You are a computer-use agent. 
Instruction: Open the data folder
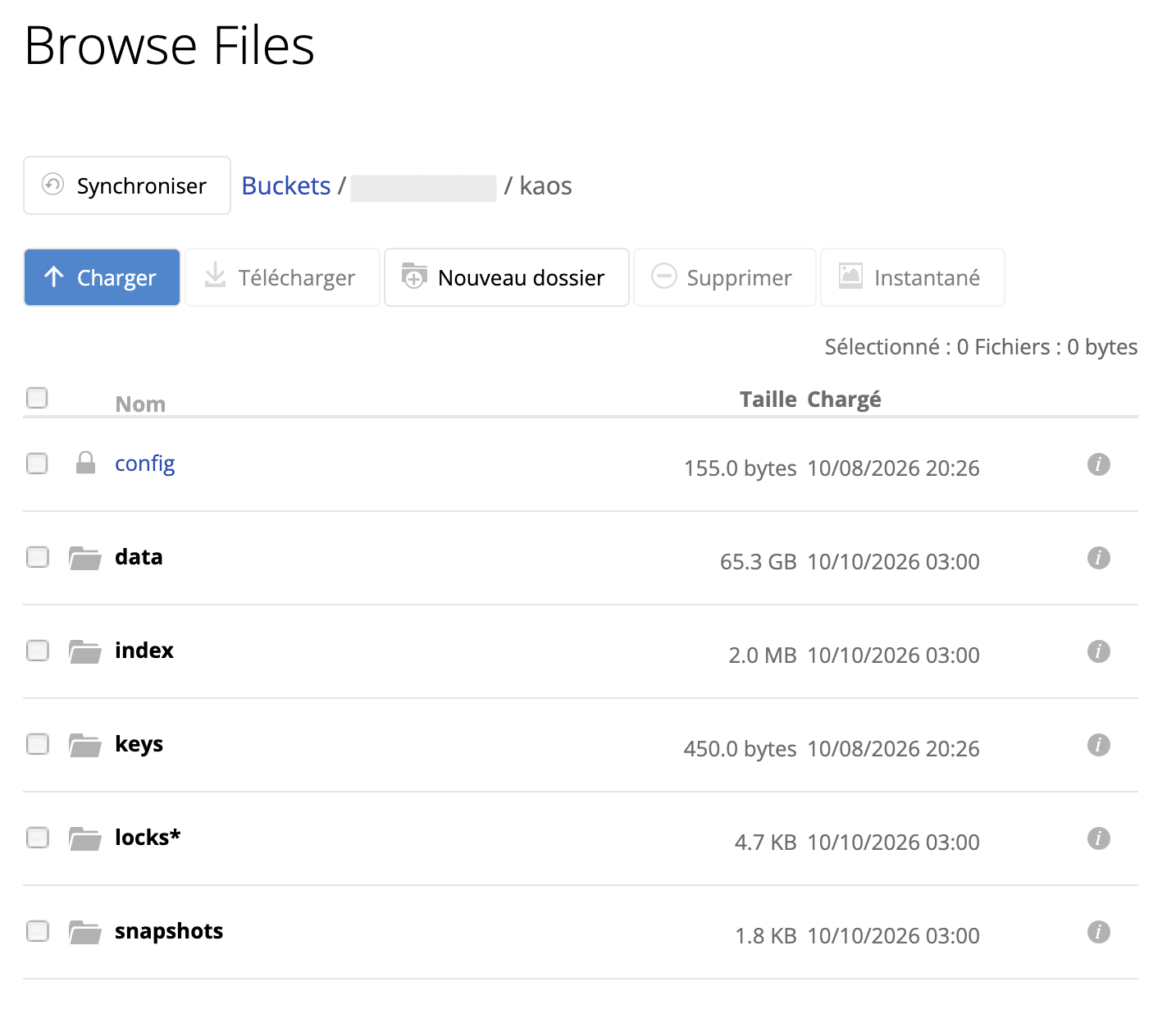(x=139, y=557)
